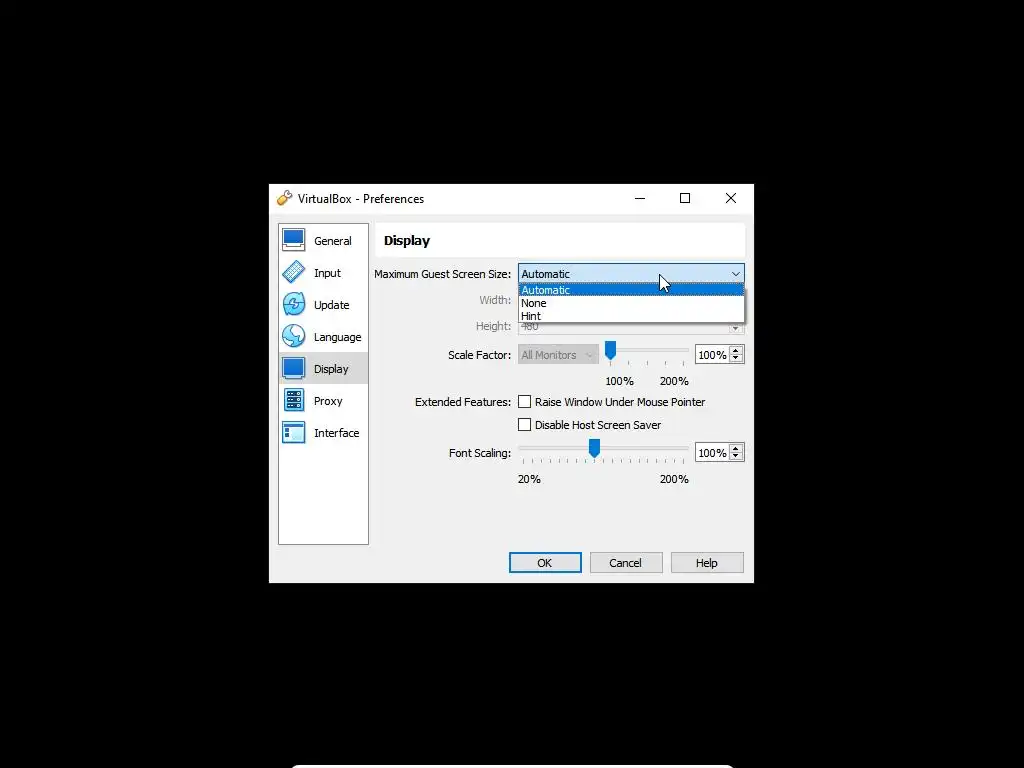1024x768 pixels.
Task: Click the Interface label in sidebar
Action: (x=336, y=433)
